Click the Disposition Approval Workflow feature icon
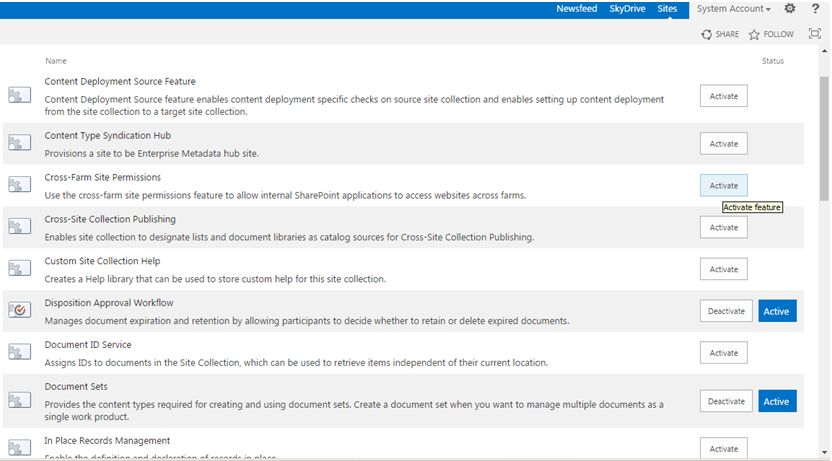 (20, 310)
